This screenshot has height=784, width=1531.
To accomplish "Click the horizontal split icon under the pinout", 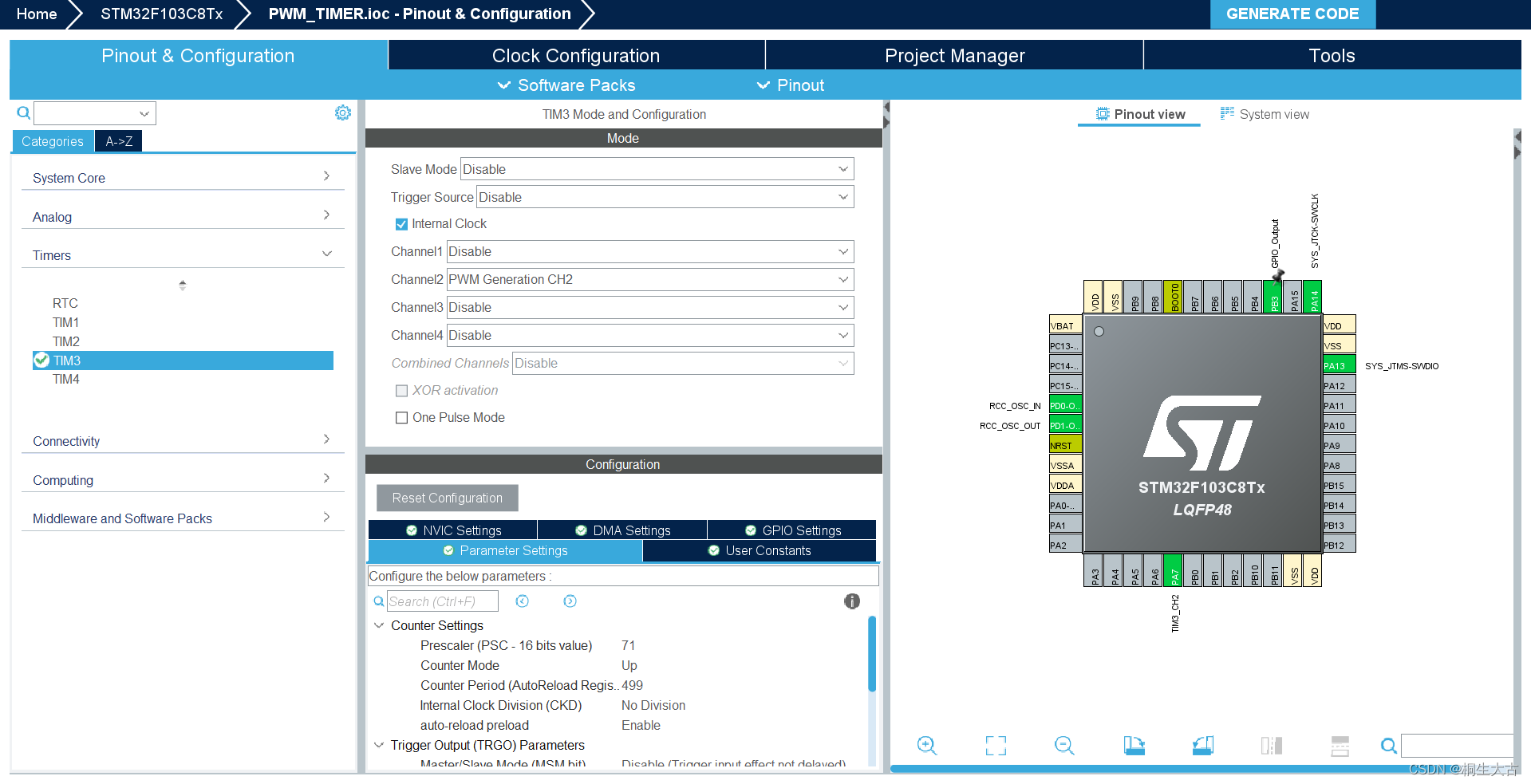I will (1340, 746).
